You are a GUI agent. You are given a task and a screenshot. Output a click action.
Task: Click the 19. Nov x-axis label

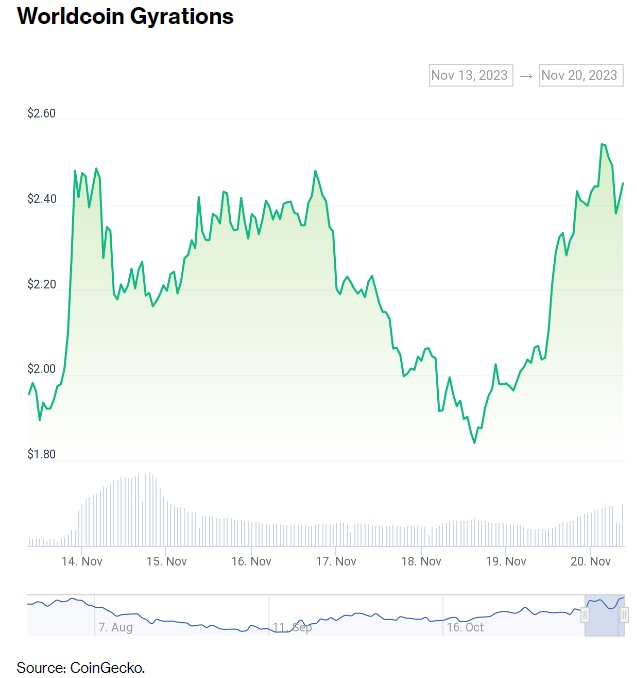tap(506, 562)
